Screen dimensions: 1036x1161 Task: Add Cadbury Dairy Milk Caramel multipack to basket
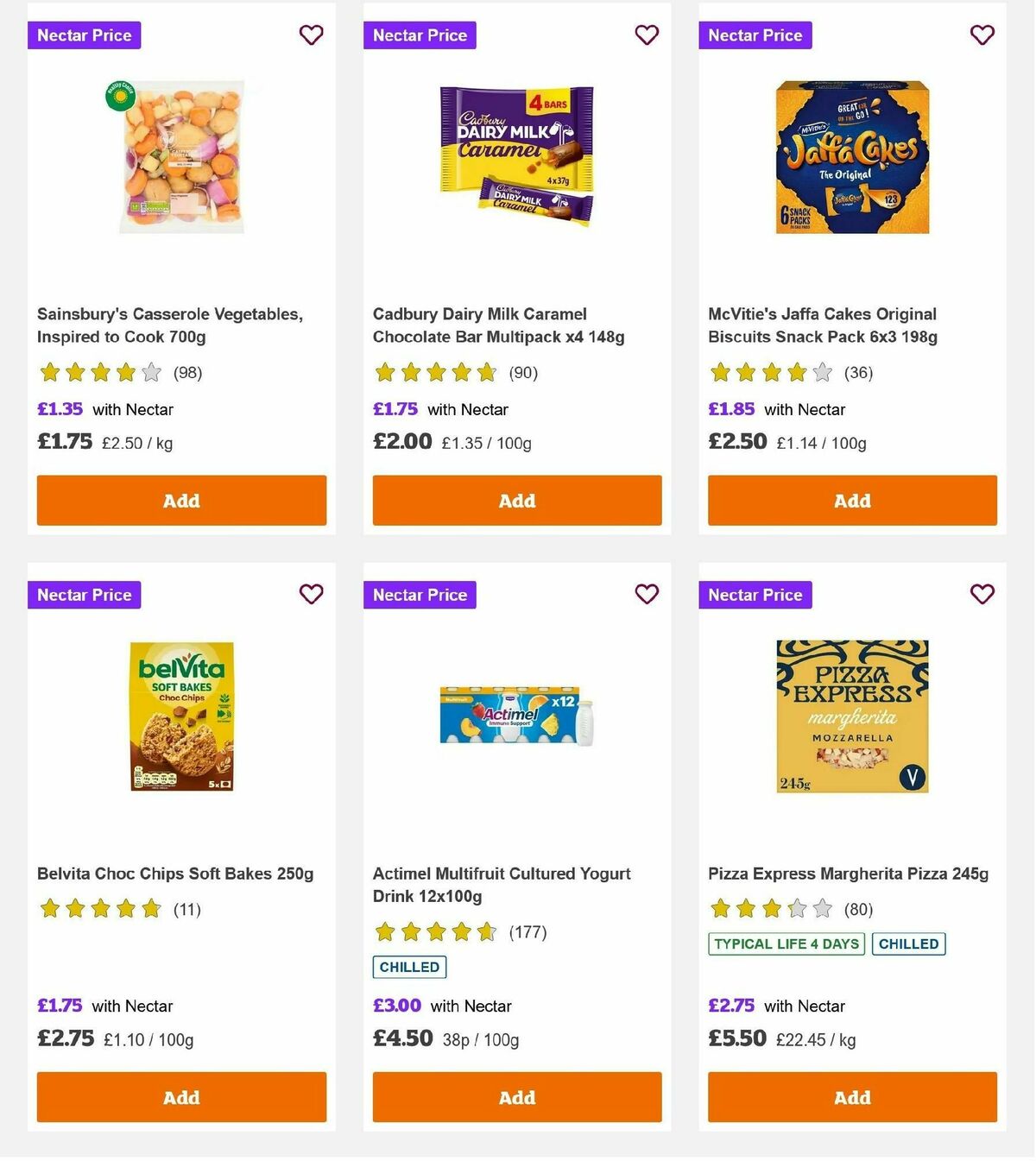[x=516, y=500]
